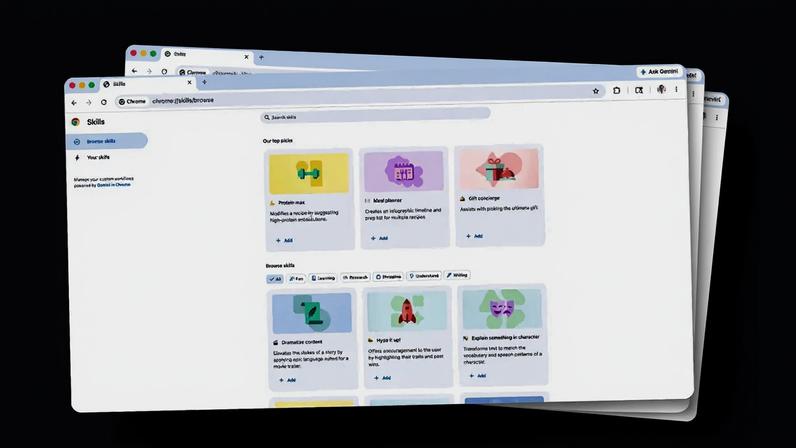Open the Gemini in Chrome link
Image resolution: width=796 pixels, height=448 pixels.
click(114, 185)
